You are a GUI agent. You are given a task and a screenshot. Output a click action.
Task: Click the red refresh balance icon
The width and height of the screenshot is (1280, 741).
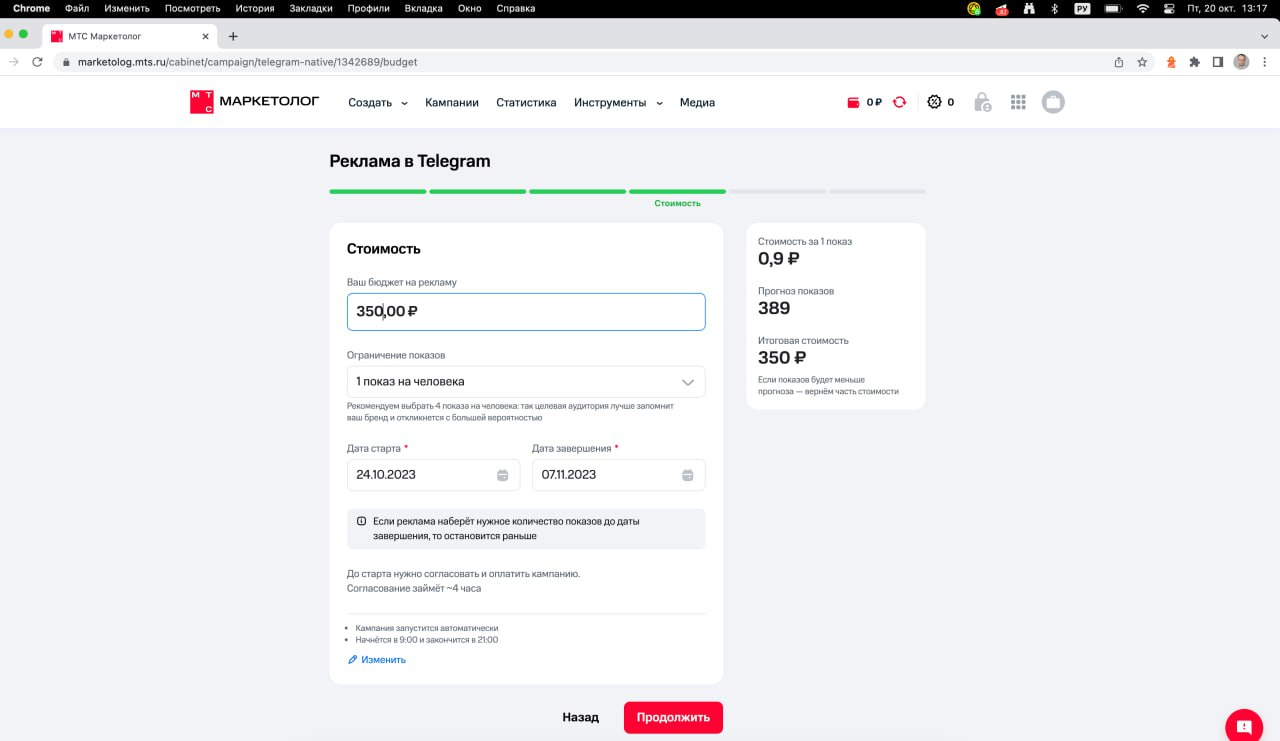tap(899, 102)
